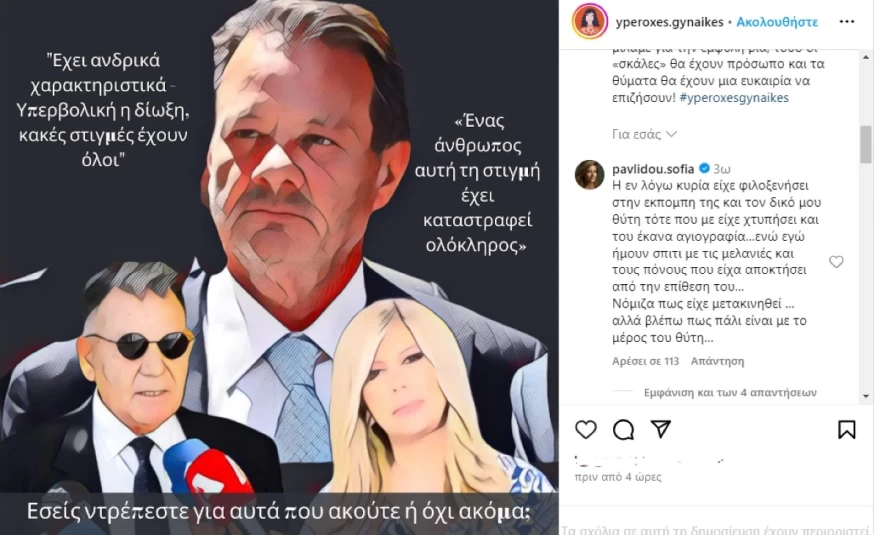880x535 pixels.
Task: Expand the 'Για εσάς' comment sorting dropdown
Action: (644, 135)
